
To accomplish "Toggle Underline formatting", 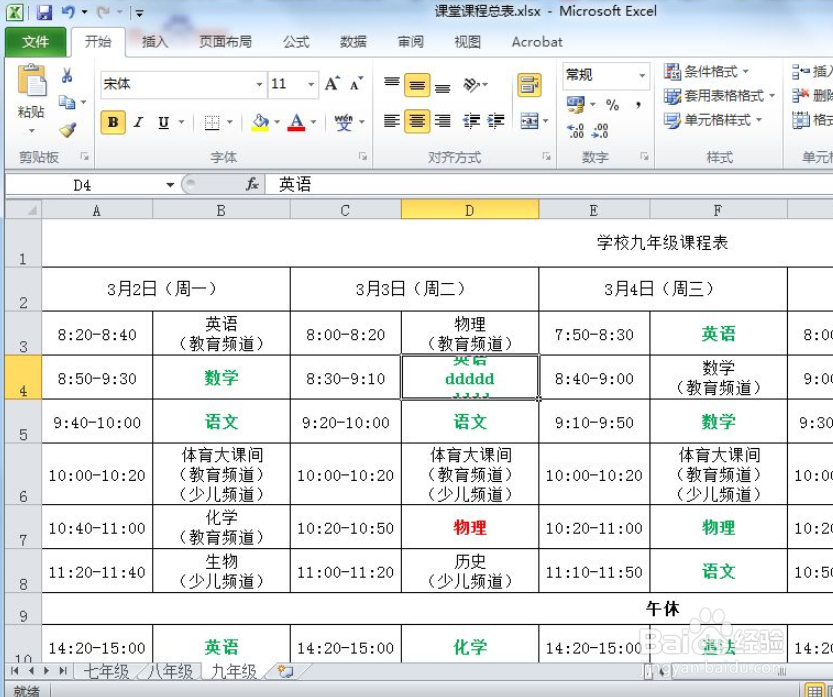I will tap(164, 123).
